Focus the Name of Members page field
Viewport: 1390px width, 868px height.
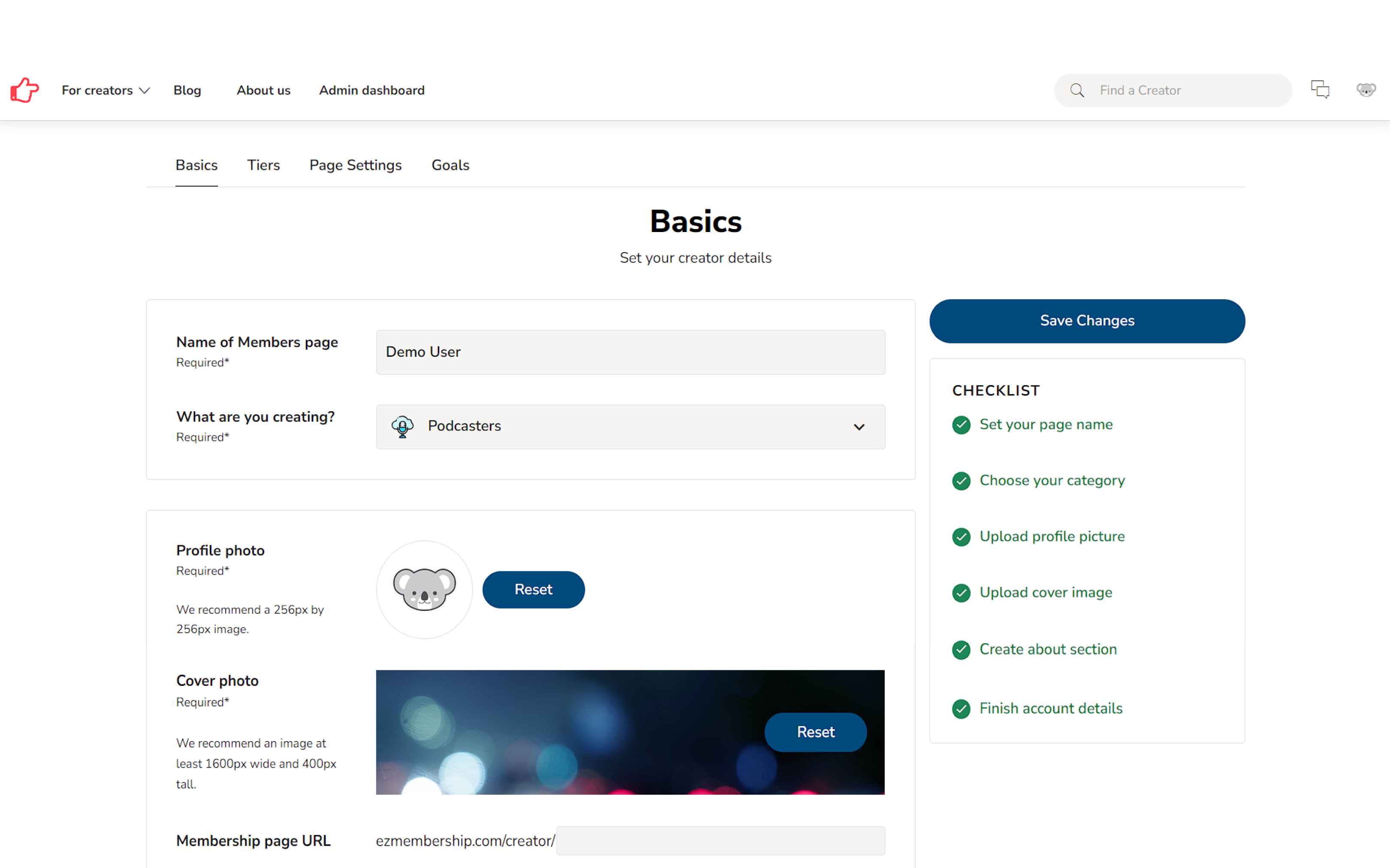click(630, 352)
